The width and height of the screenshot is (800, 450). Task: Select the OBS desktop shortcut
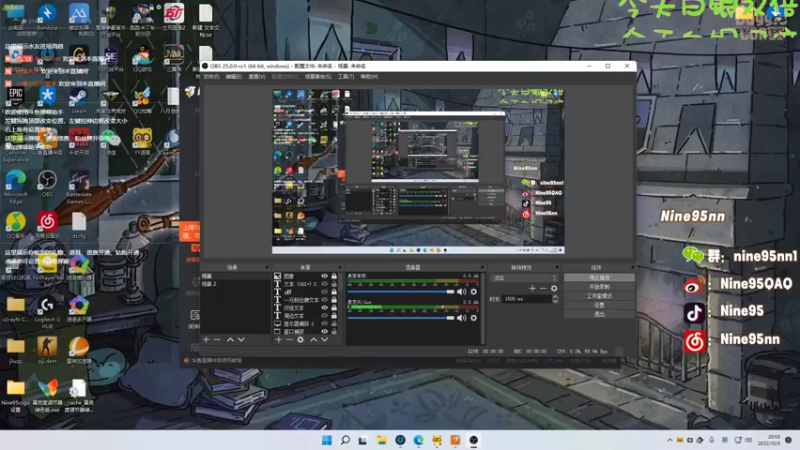(x=47, y=184)
